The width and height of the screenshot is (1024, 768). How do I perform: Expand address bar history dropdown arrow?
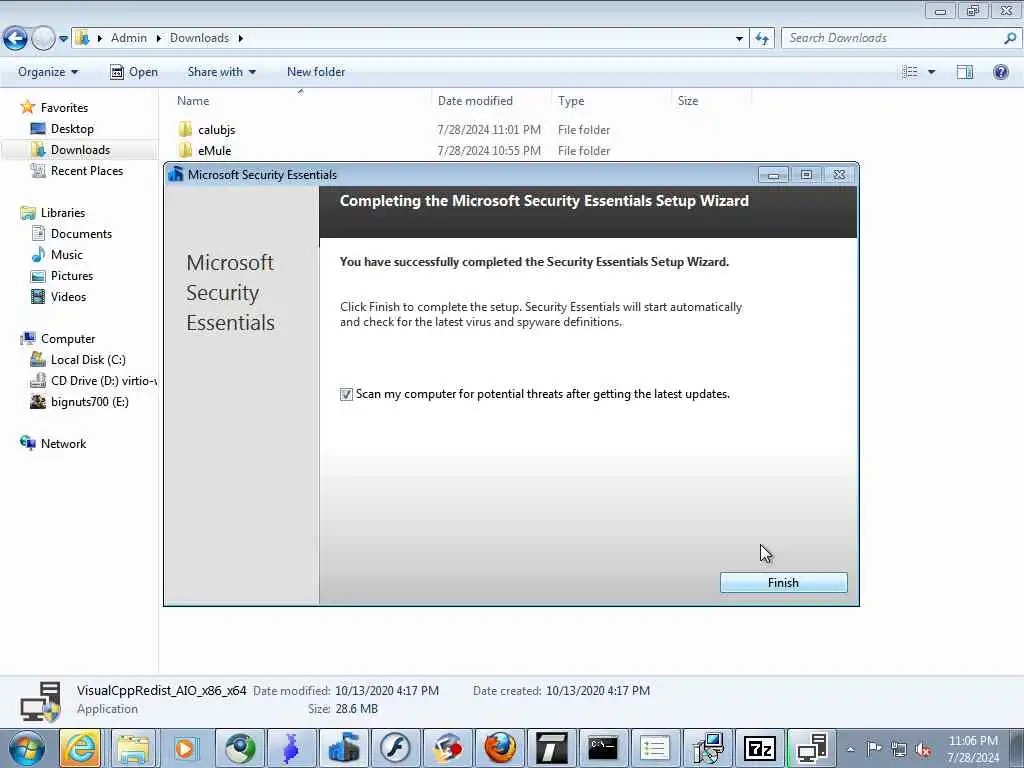tap(739, 39)
